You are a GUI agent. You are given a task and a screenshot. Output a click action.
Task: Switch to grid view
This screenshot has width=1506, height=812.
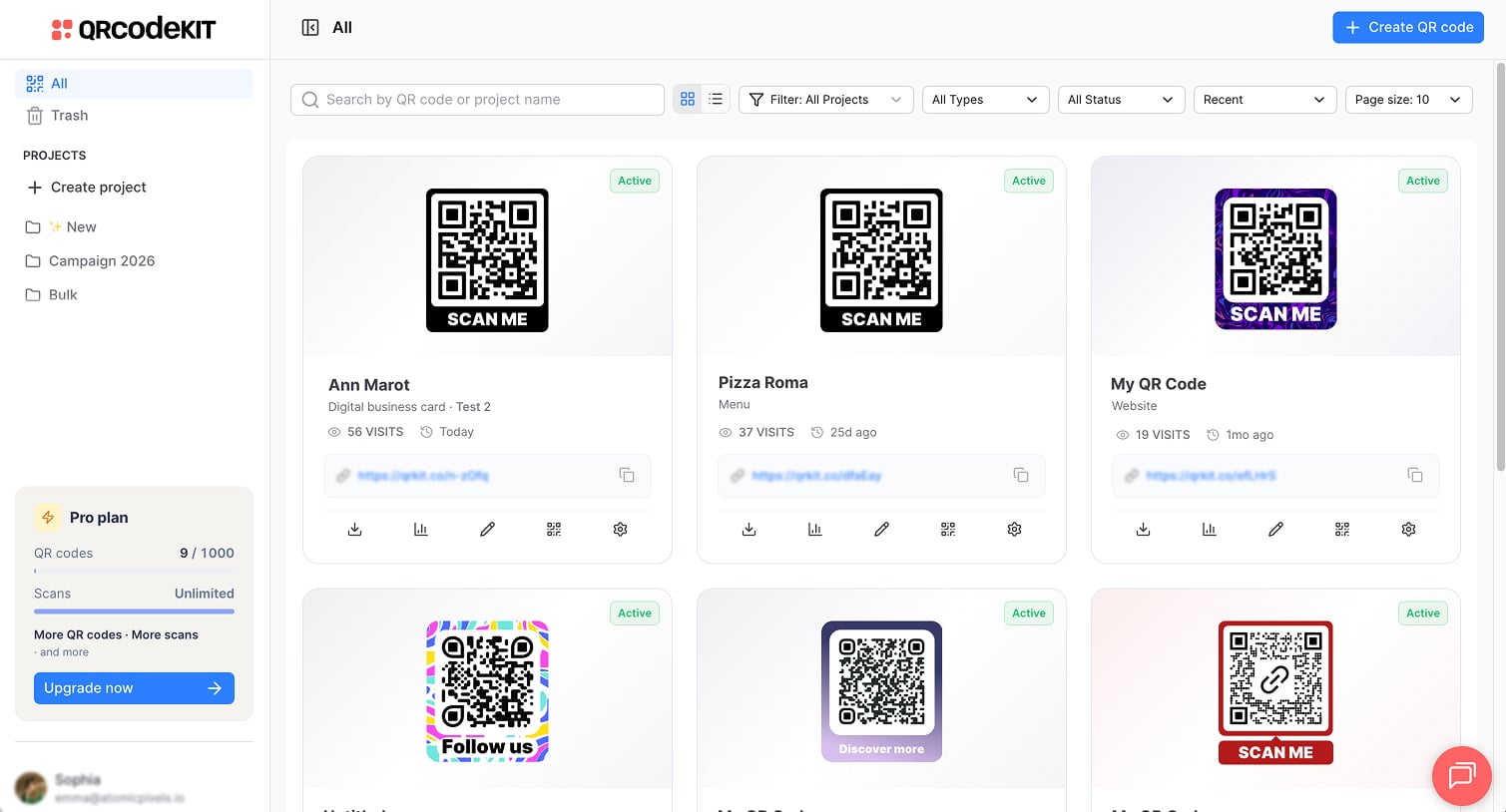(x=688, y=100)
